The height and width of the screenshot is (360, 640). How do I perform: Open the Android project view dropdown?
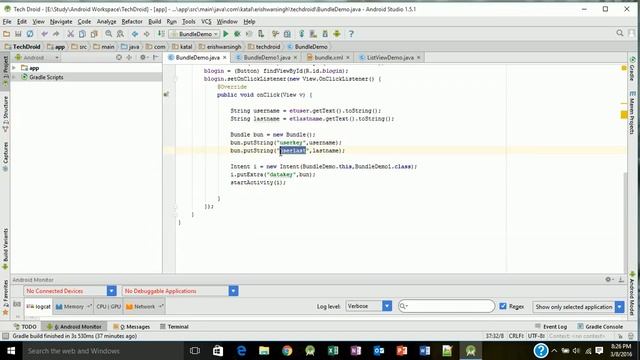coord(37,58)
